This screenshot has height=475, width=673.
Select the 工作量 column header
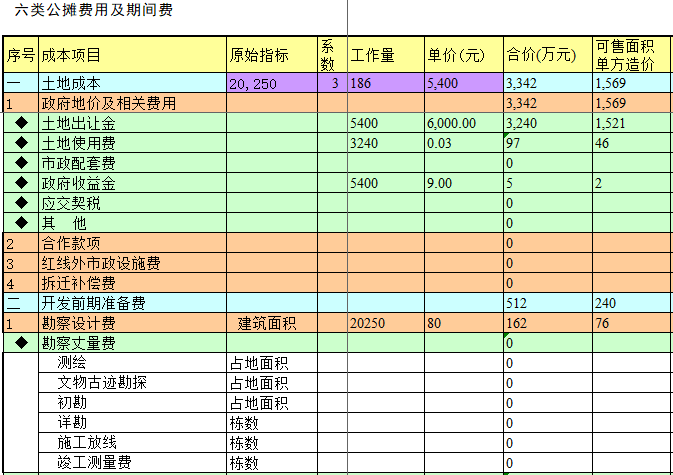[x=372, y=54]
